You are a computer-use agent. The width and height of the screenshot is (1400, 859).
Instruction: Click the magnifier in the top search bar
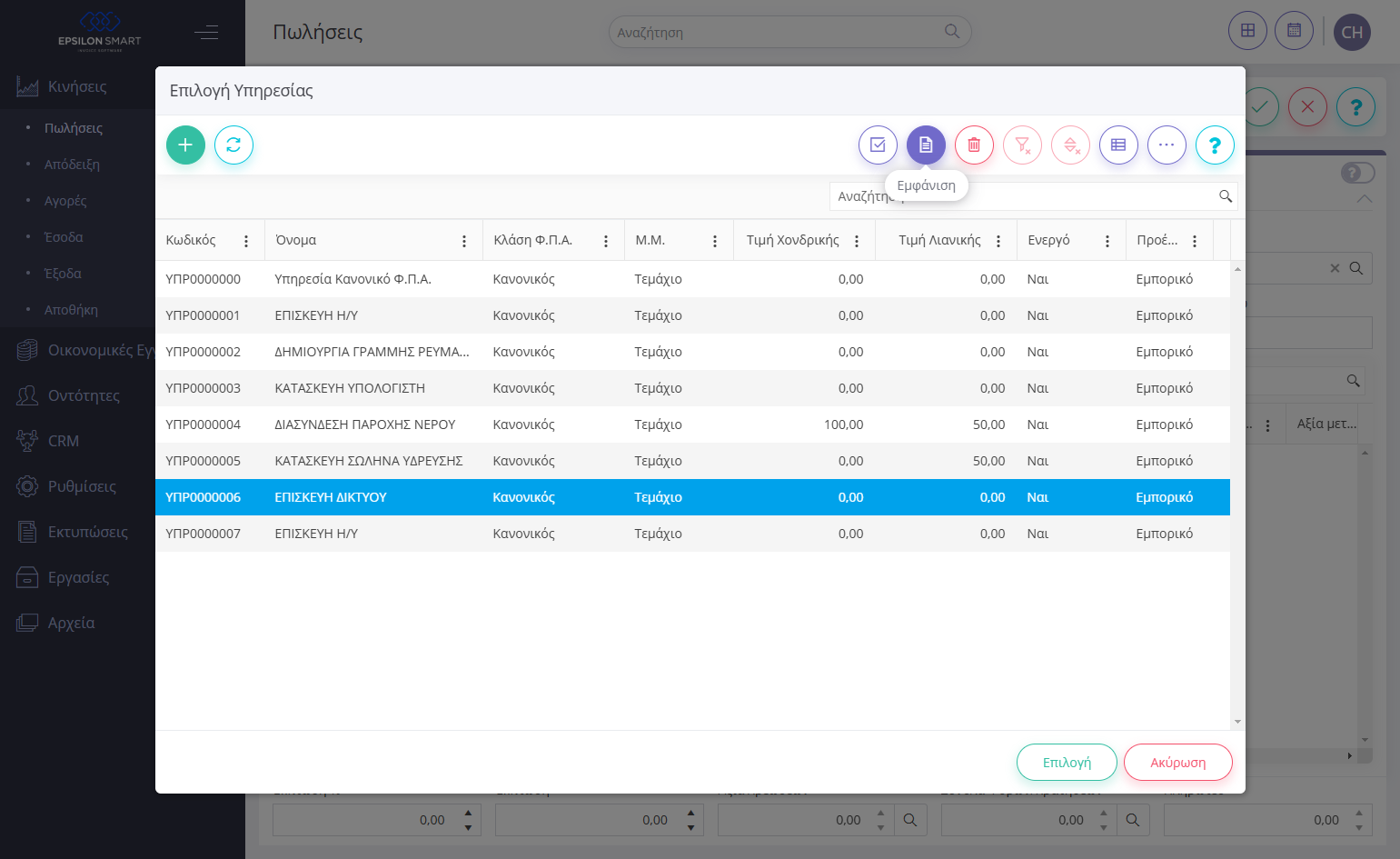pyautogui.click(x=952, y=31)
